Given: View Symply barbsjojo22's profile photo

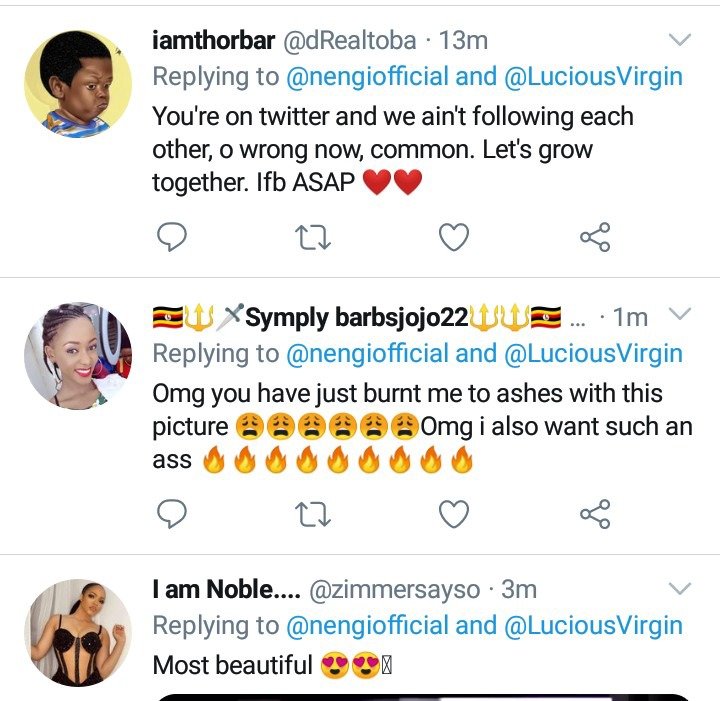Looking at the screenshot, I should (x=77, y=357).
